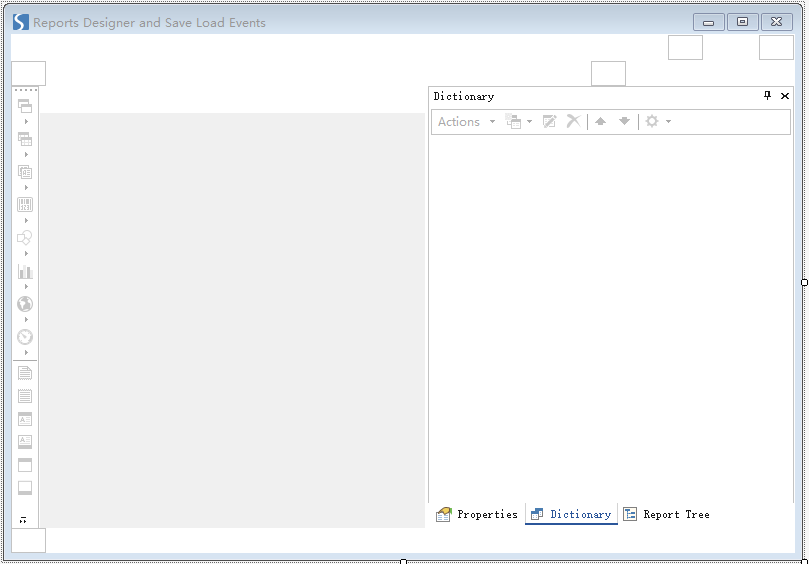Select the Shapes toolbox icon

[25, 238]
